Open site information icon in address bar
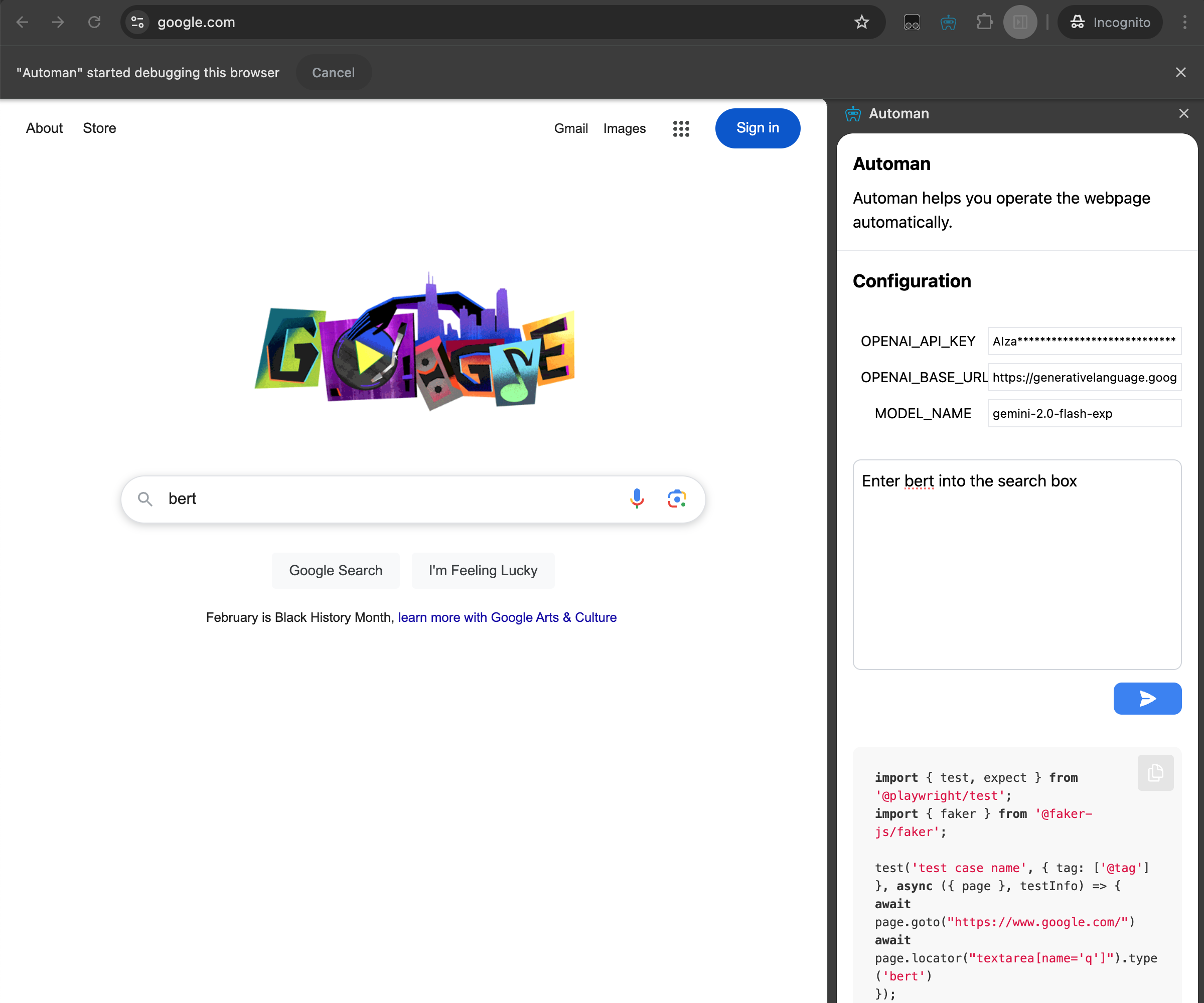The height and width of the screenshot is (1003, 1204). pyautogui.click(x=137, y=23)
